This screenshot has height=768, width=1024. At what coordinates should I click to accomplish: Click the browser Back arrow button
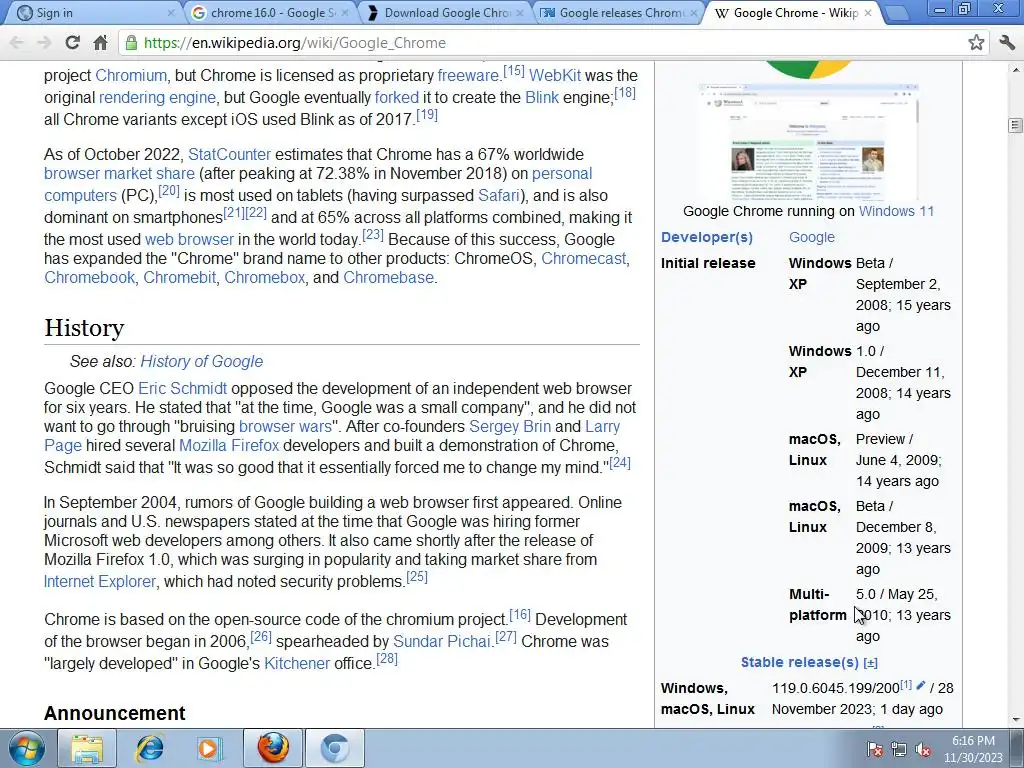pos(17,43)
